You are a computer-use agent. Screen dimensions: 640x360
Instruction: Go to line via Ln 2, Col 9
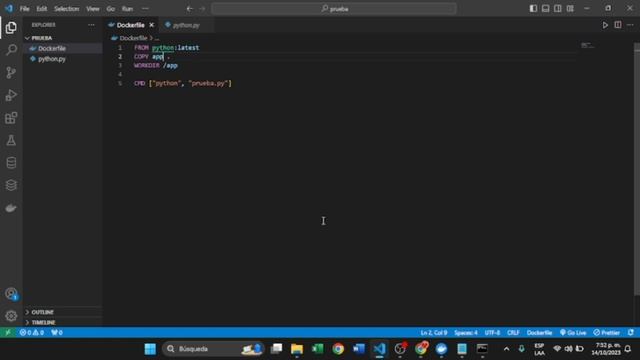pos(433,333)
